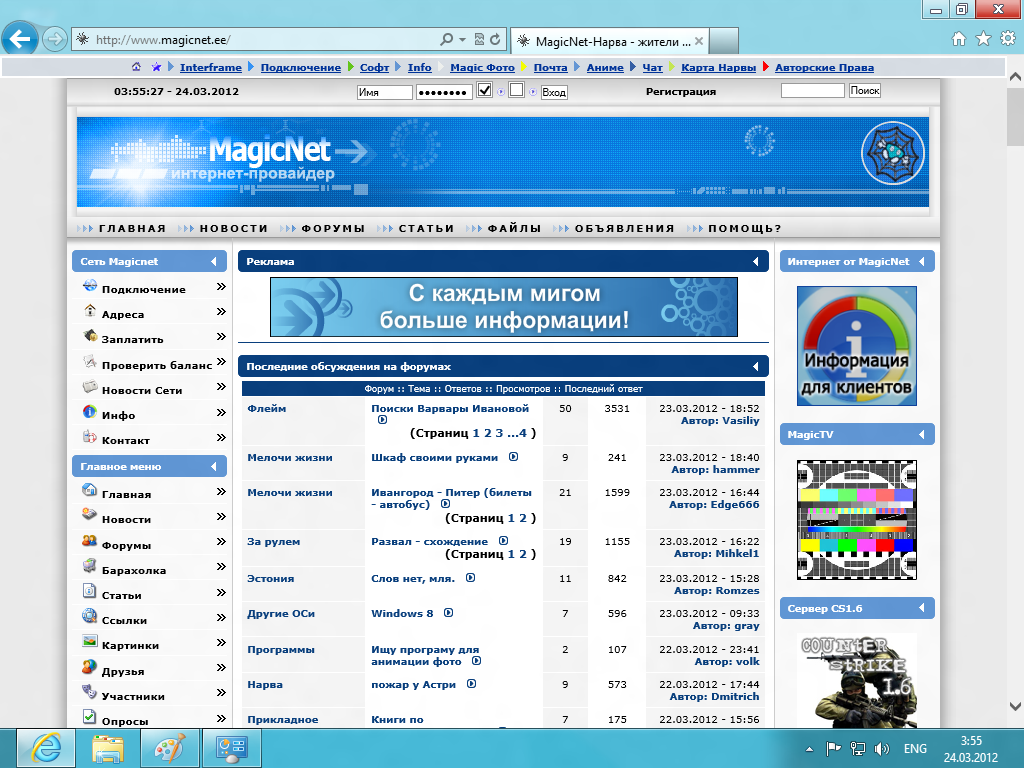Click the small home icon in links bar
Viewport: 1024px width, 768px height.
136,67
